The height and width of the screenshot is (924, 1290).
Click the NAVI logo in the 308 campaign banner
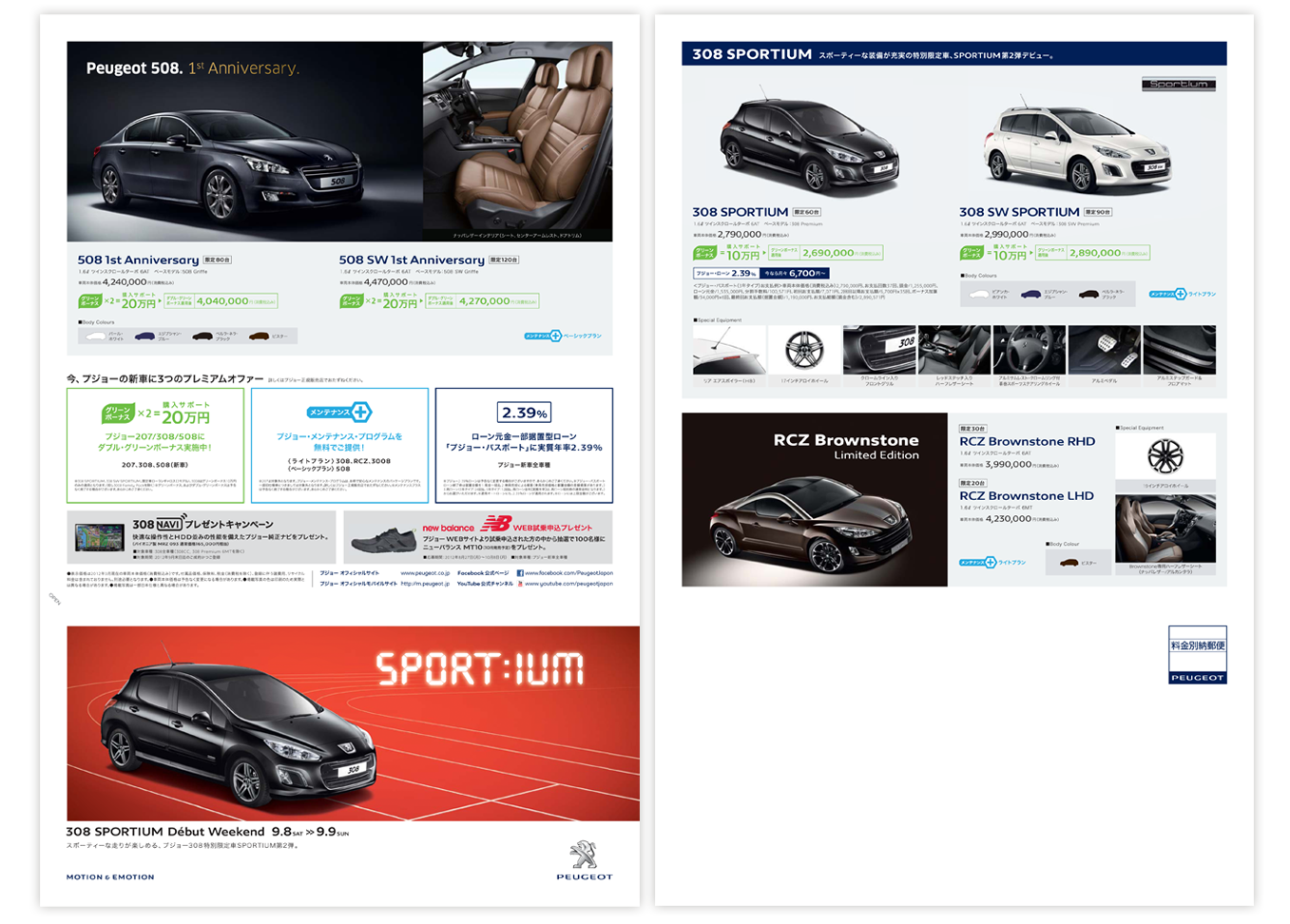170,524
